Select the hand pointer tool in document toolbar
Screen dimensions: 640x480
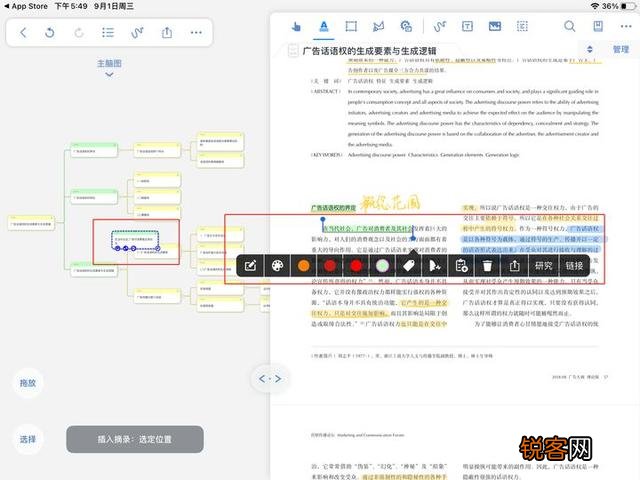(296, 27)
